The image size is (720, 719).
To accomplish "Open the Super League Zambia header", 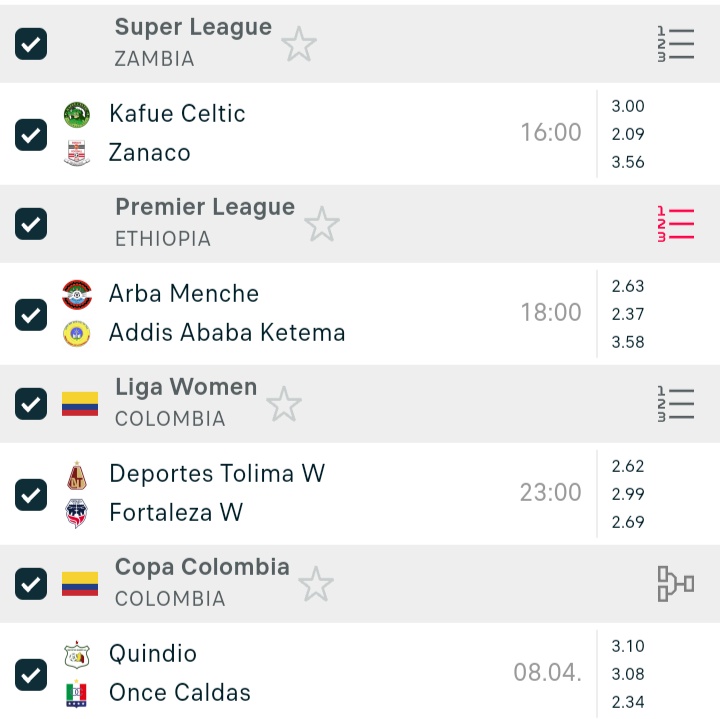I will (193, 28).
